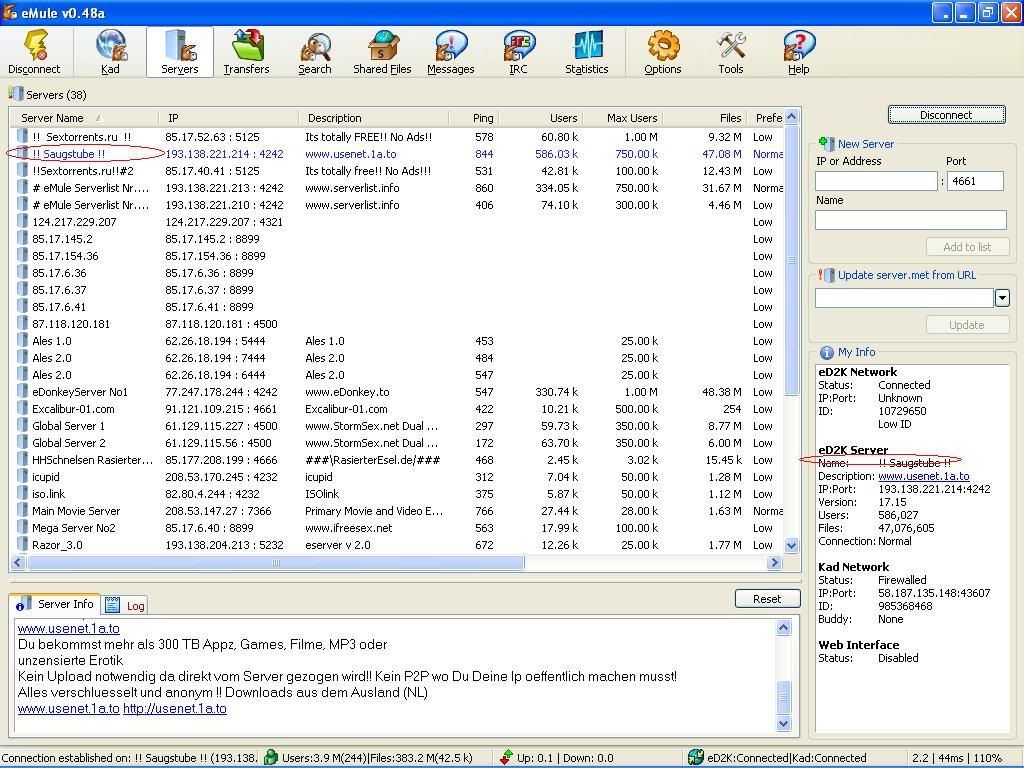
Task: Expand the server.met URL dropdown
Action: pyautogui.click(x=1001, y=298)
